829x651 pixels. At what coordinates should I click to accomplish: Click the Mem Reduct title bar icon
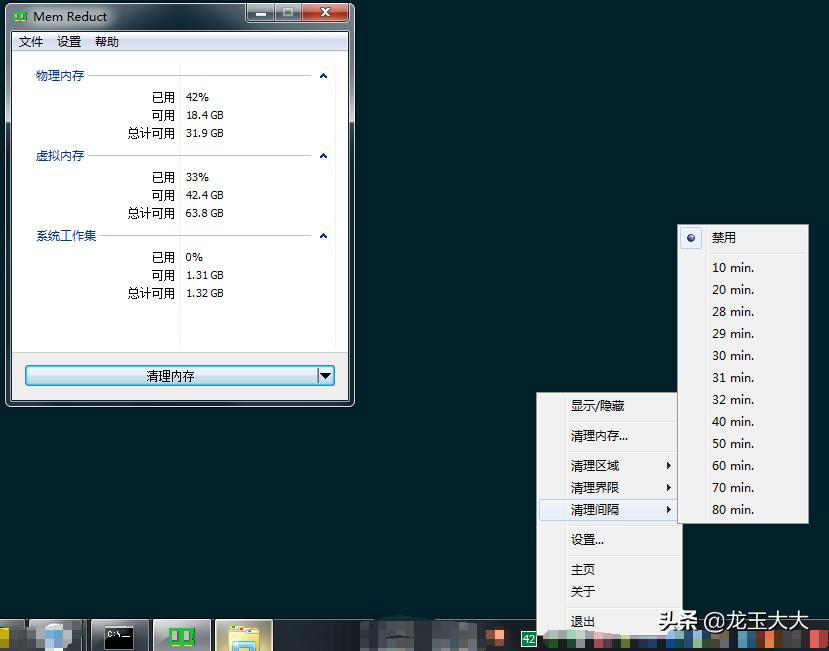coord(19,16)
